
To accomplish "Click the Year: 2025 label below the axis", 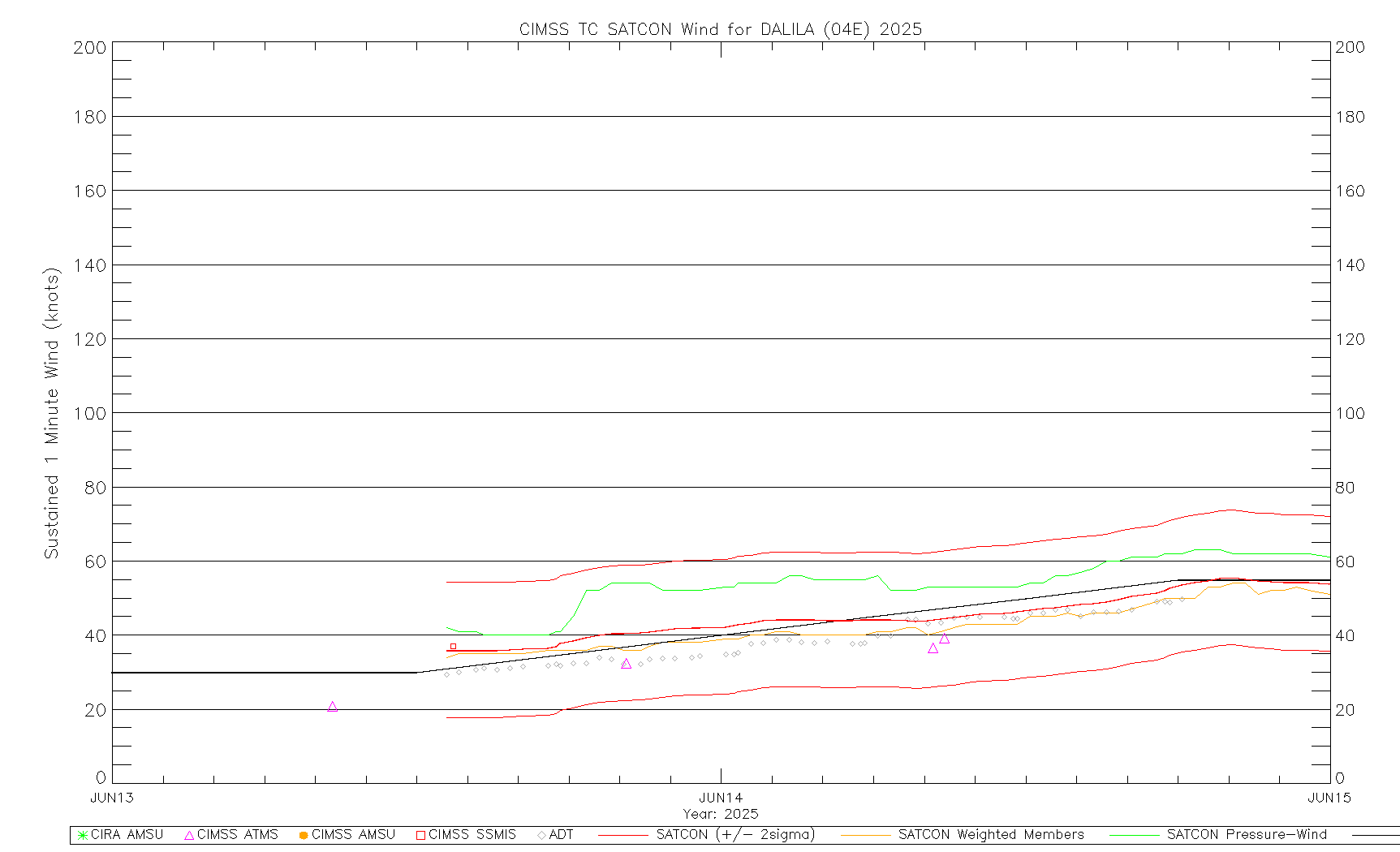I will [x=721, y=814].
